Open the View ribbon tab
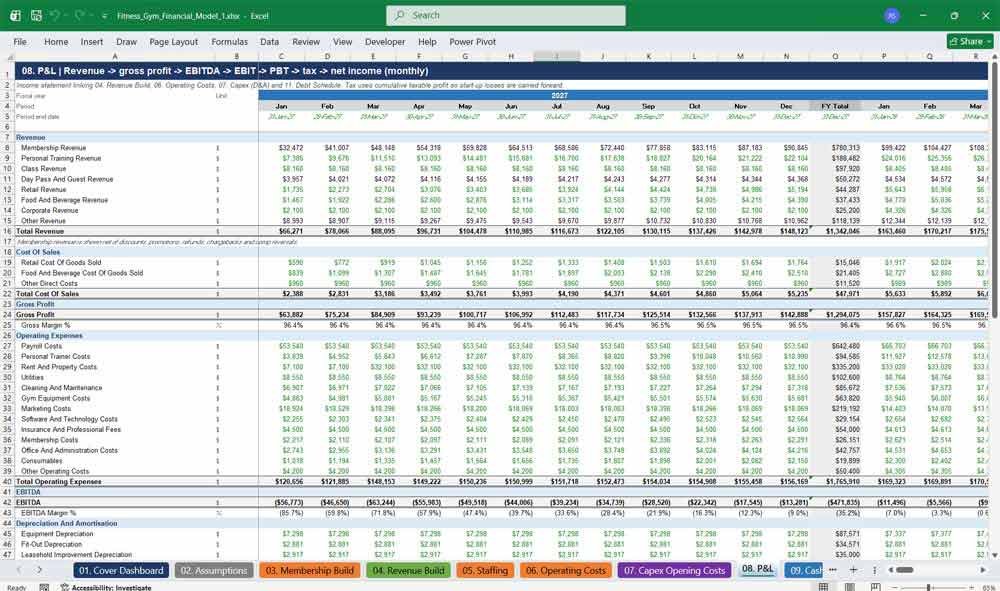 (342, 41)
